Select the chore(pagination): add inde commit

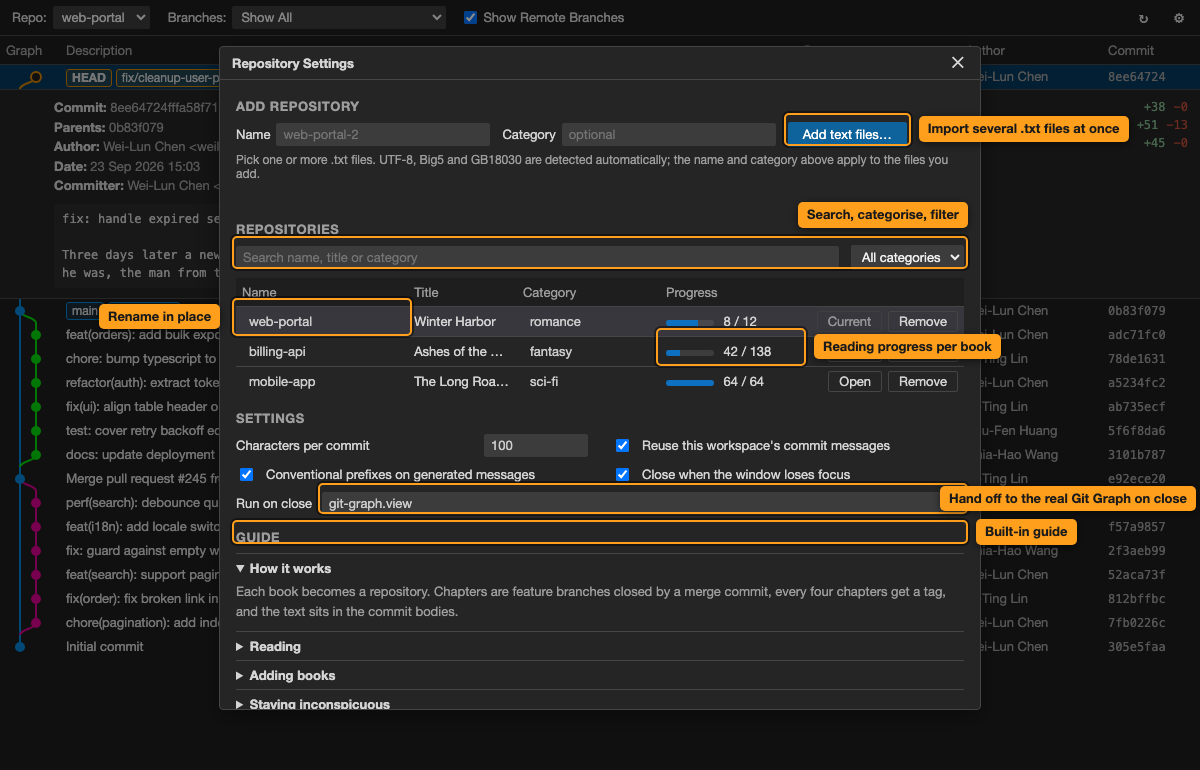tap(142, 623)
